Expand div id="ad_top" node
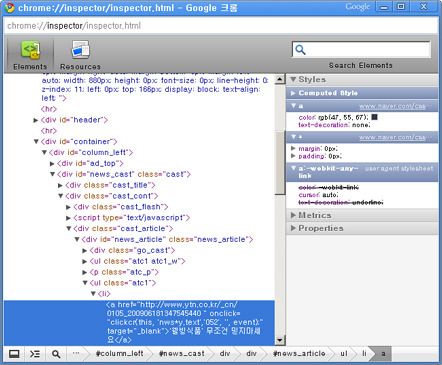Viewport: 442px width, 365px height. [52, 164]
